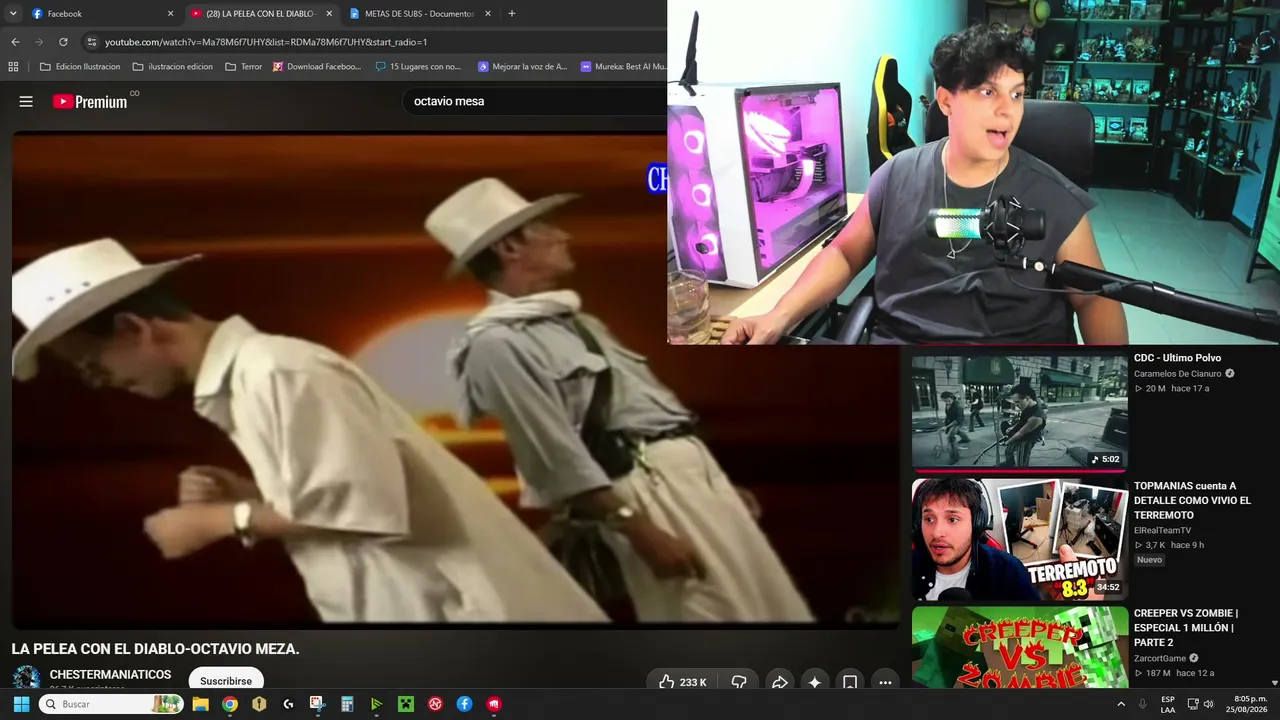Open TOPMANIAS cuenta A DETALLE video title

pyautogui.click(x=1192, y=500)
